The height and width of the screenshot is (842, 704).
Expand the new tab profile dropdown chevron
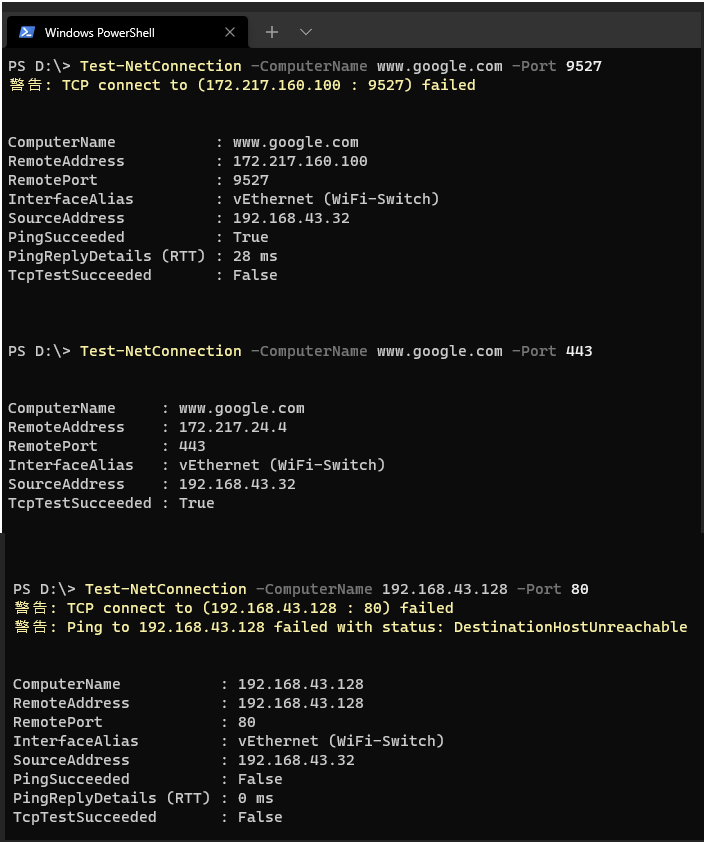(x=306, y=32)
